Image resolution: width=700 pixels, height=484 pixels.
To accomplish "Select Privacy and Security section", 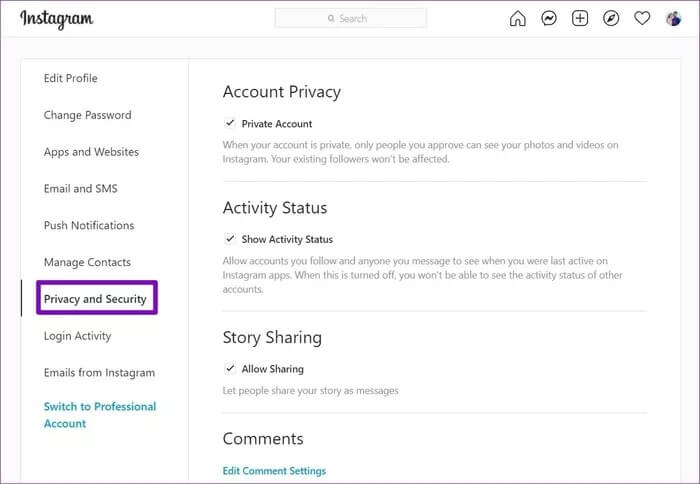I will pos(95,299).
